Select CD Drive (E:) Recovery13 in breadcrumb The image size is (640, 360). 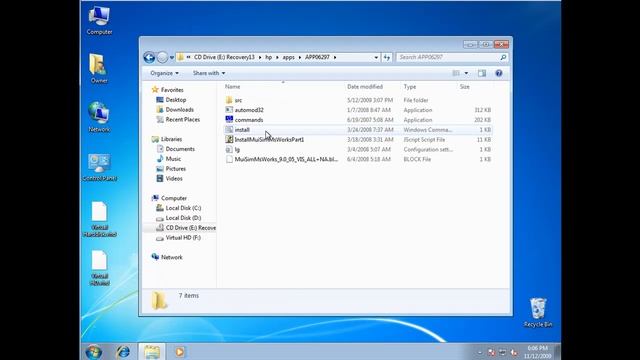pyautogui.click(x=224, y=57)
